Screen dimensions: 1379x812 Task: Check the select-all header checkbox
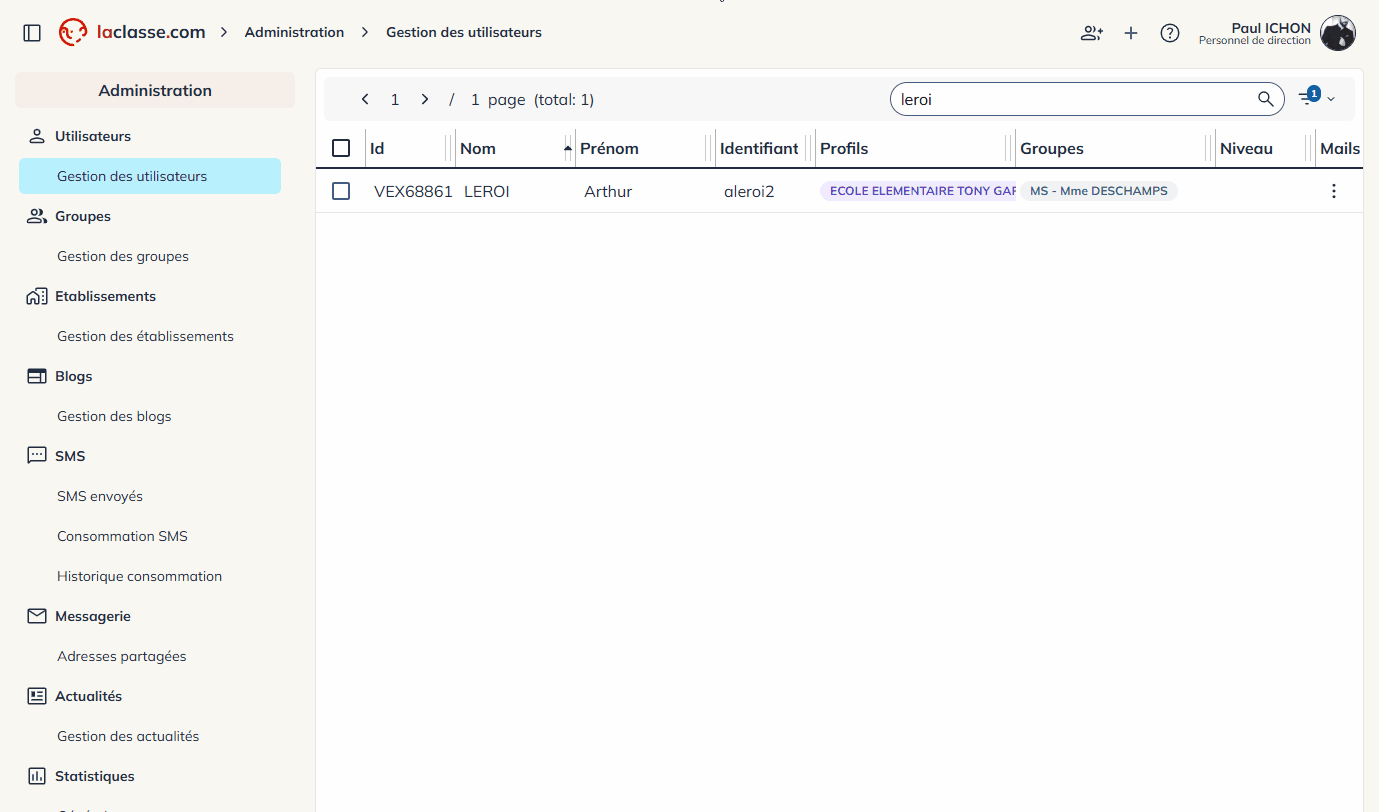click(341, 148)
